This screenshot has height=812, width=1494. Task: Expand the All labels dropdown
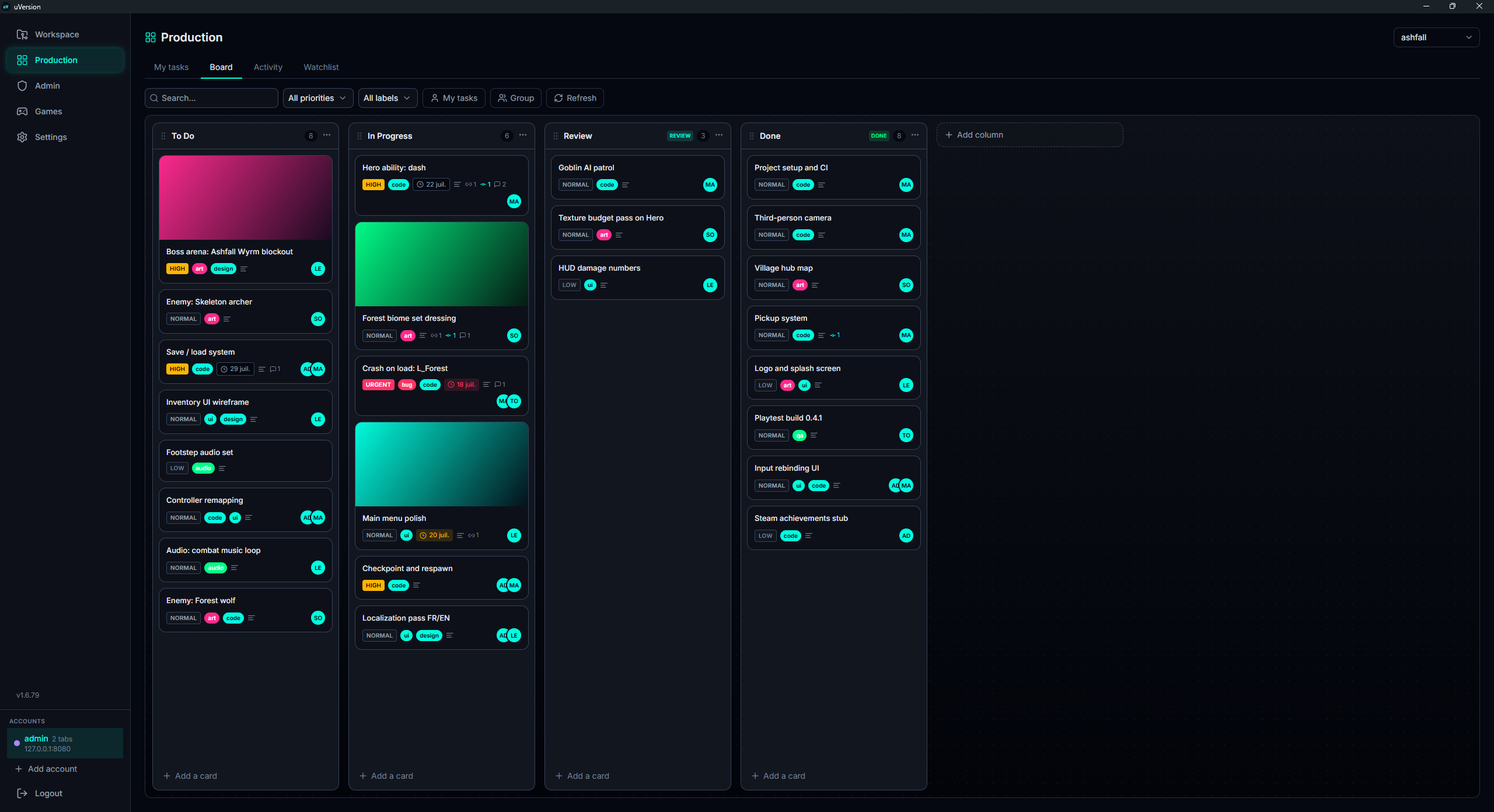pos(388,98)
